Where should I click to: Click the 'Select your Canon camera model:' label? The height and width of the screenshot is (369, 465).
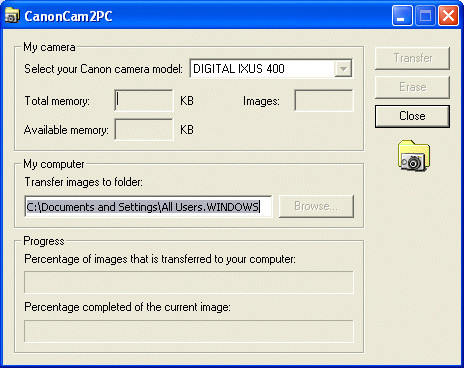click(103, 69)
